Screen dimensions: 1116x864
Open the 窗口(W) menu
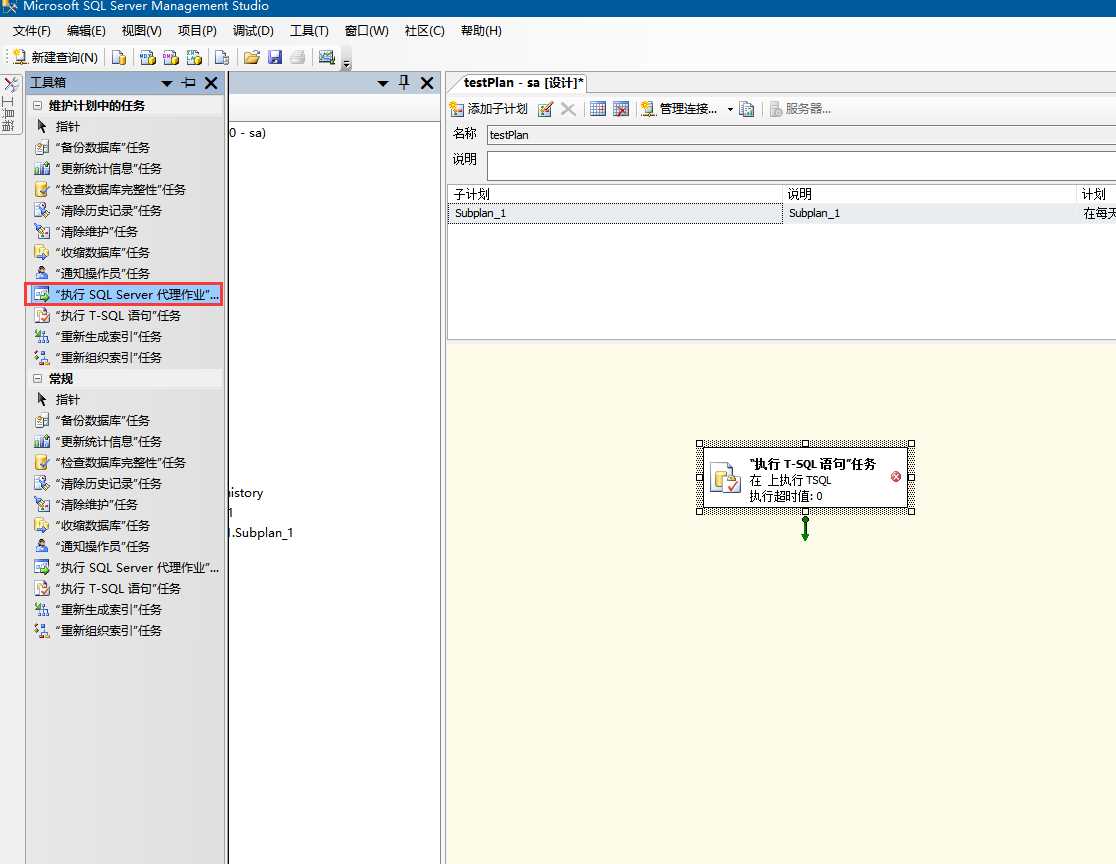(367, 31)
